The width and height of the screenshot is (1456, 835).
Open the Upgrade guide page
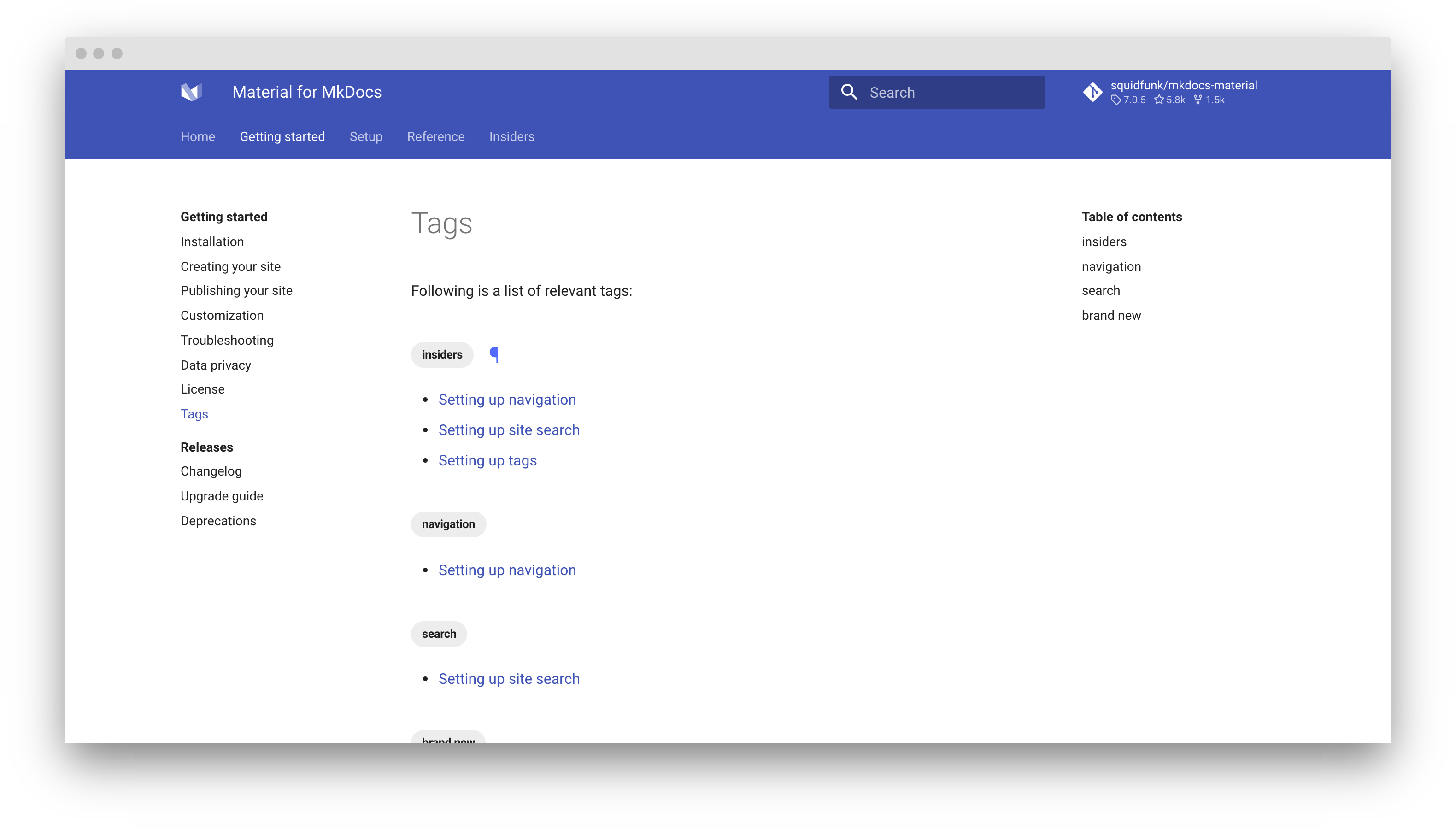coord(222,496)
